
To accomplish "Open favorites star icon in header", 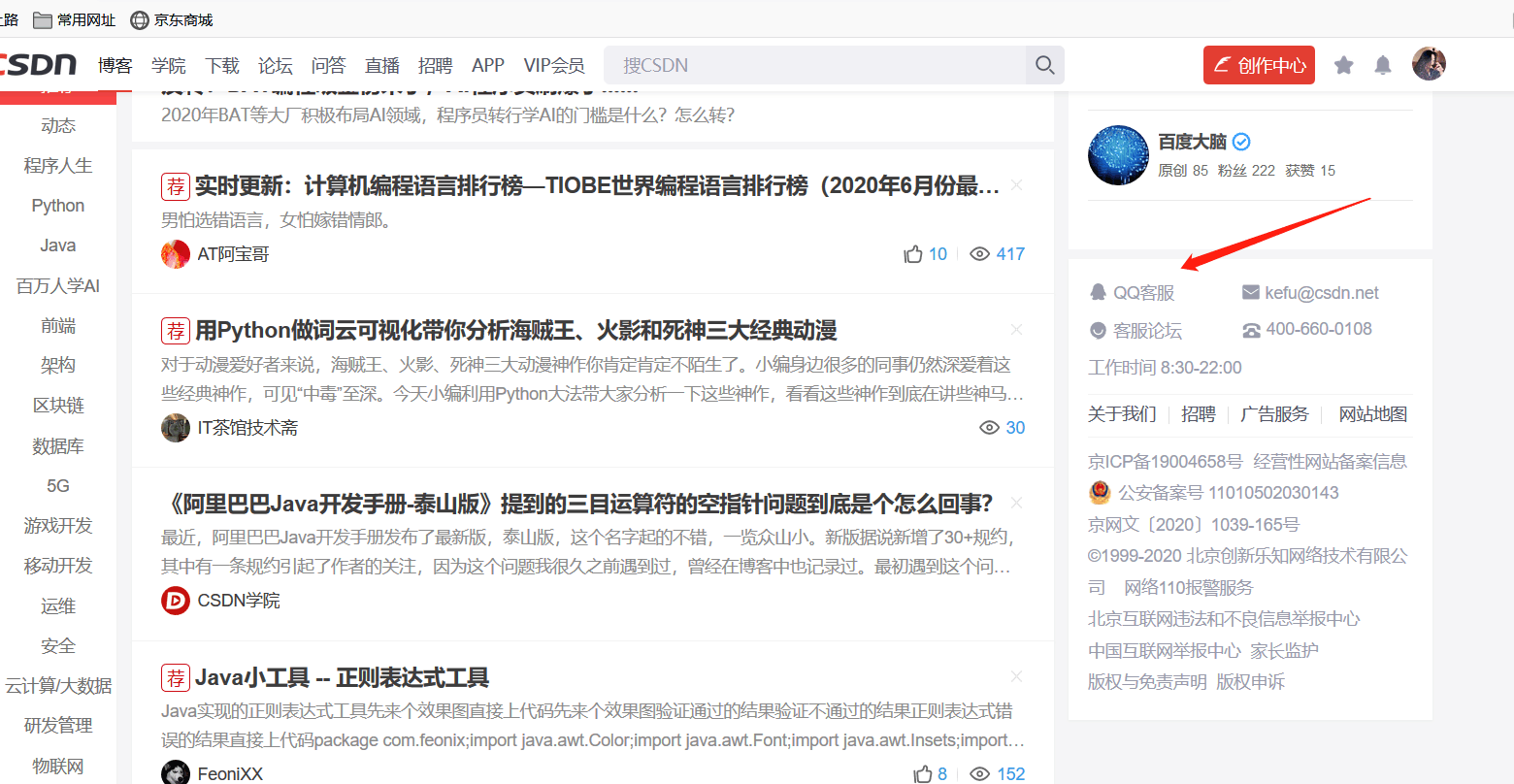I will [x=1344, y=65].
